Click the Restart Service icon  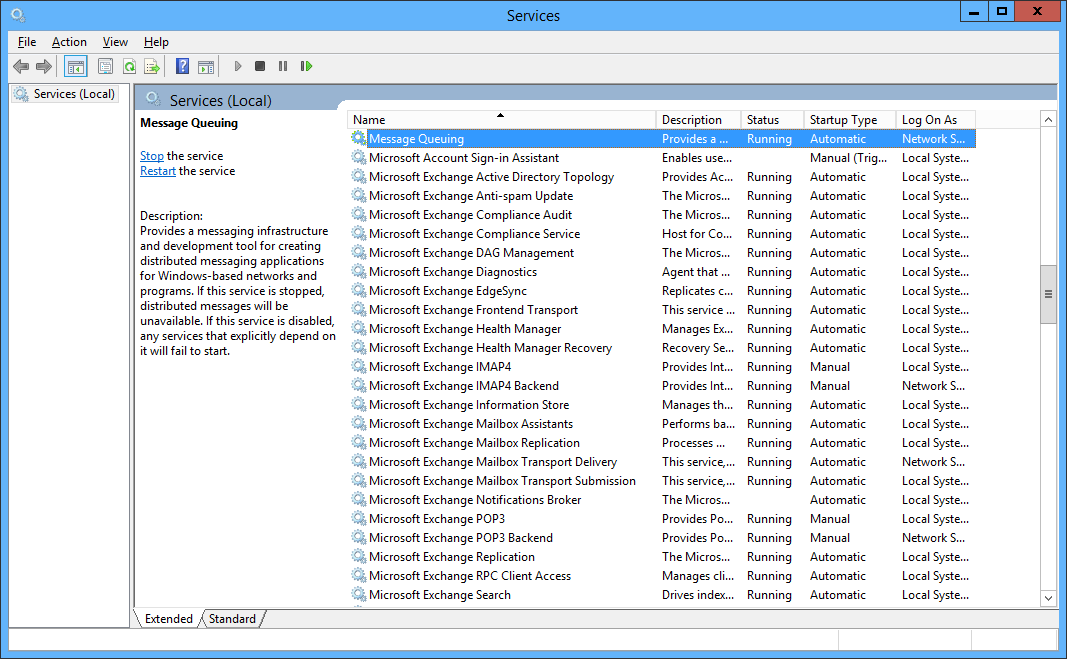tap(306, 66)
